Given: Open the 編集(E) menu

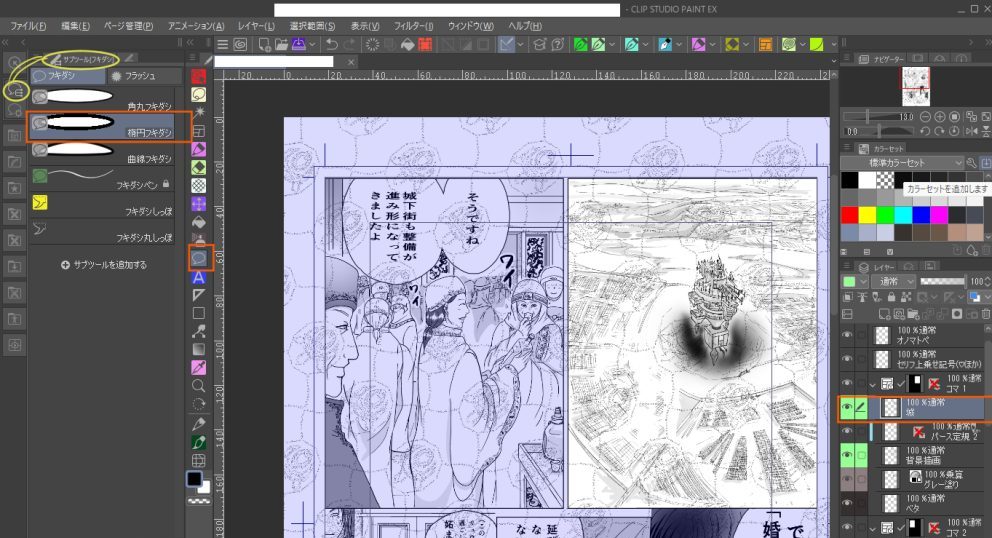Looking at the screenshot, I should (x=75, y=26).
